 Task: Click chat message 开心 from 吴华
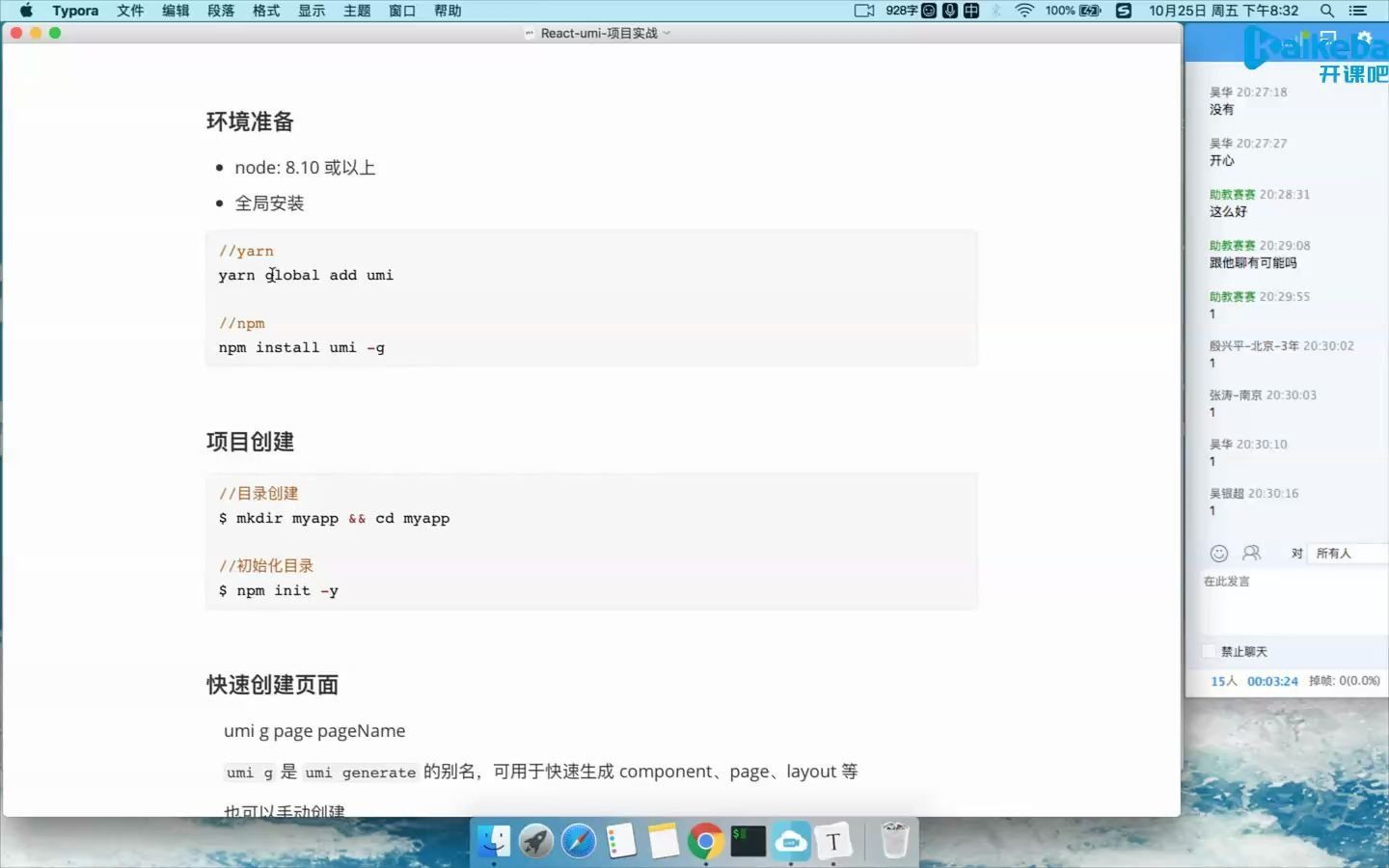tap(1222, 160)
